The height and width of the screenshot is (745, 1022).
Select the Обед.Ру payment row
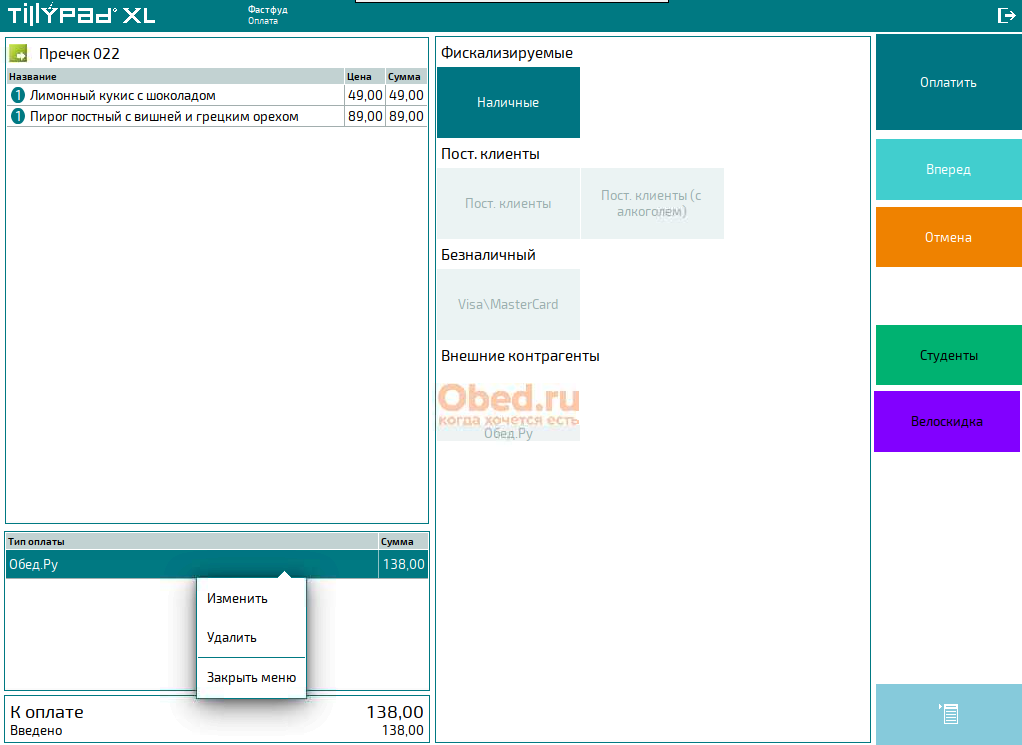pos(190,564)
